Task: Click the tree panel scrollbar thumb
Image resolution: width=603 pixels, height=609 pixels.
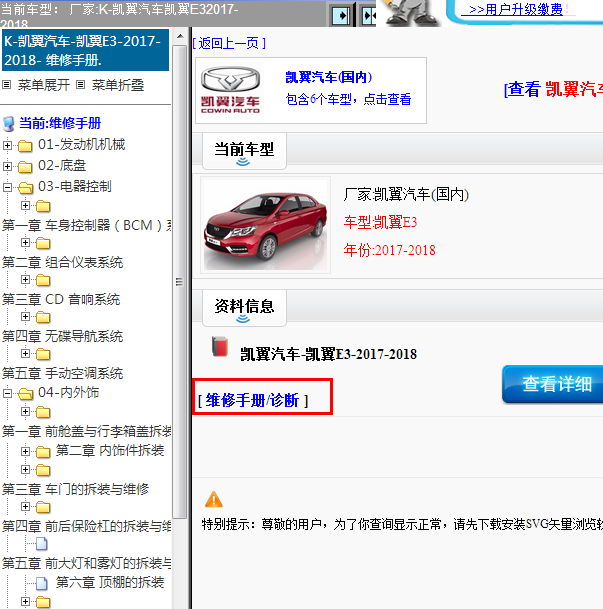Action: (x=179, y=282)
